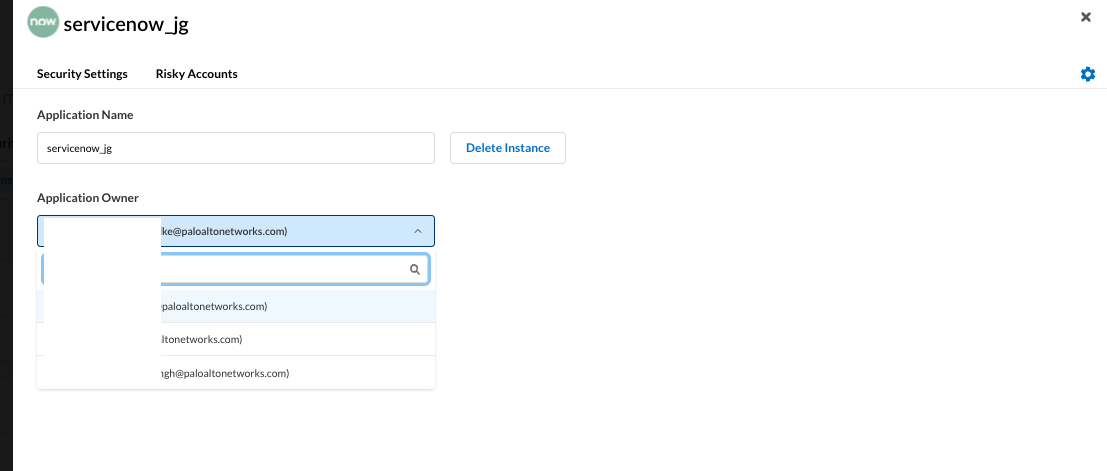Click the Application Name label
The width and height of the screenshot is (1107, 471).
[85, 115]
